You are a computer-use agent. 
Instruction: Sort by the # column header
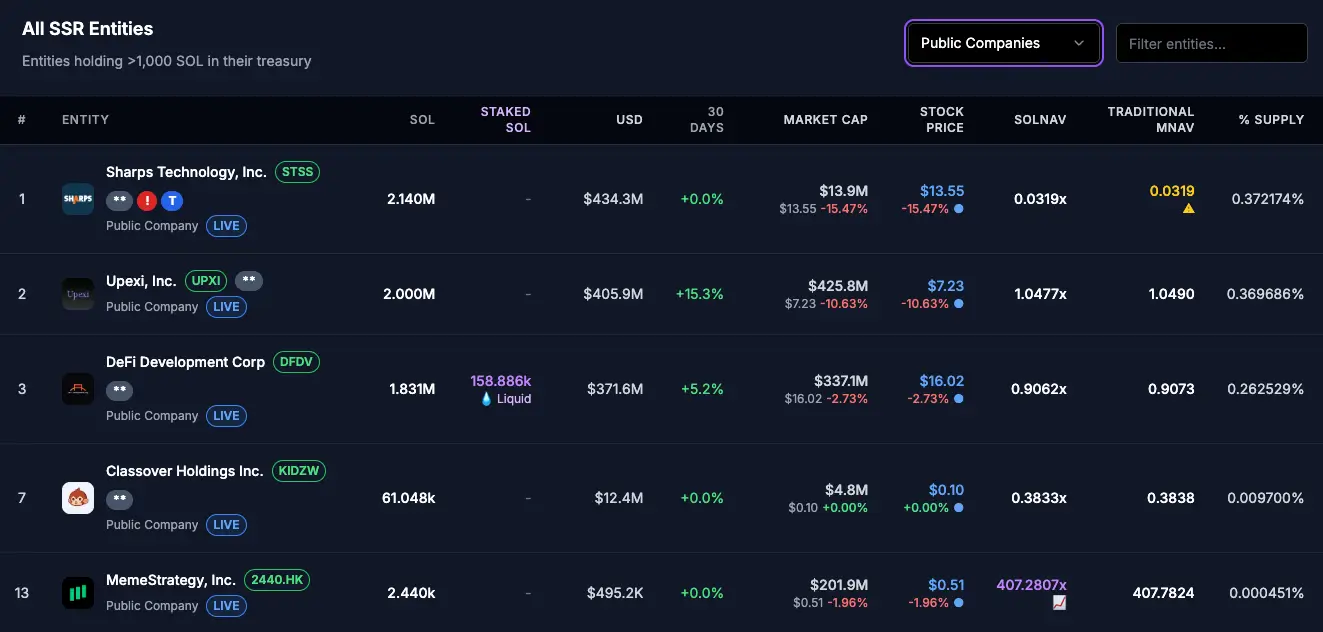click(22, 120)
